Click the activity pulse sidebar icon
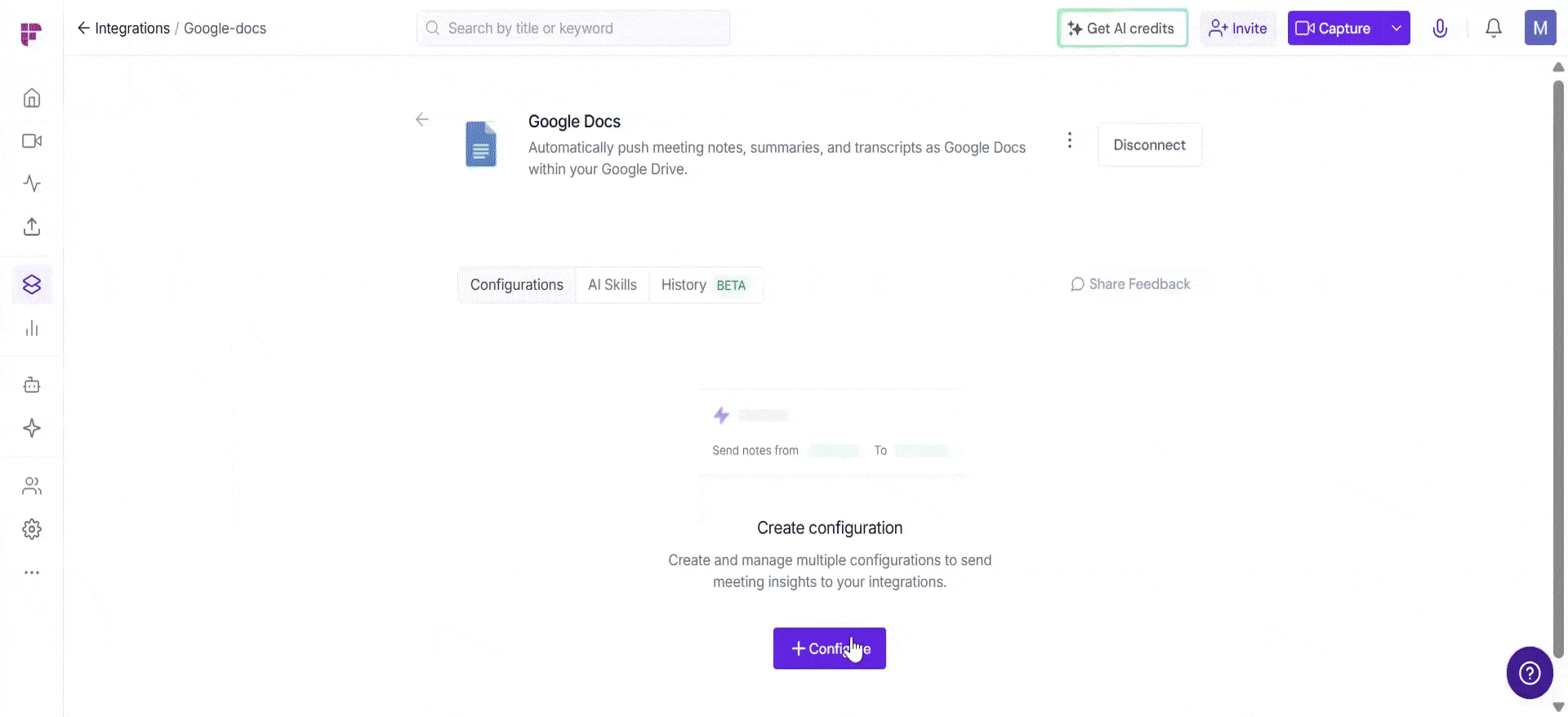This screenshot has width=1568, height=717. [x=32, y=184]
